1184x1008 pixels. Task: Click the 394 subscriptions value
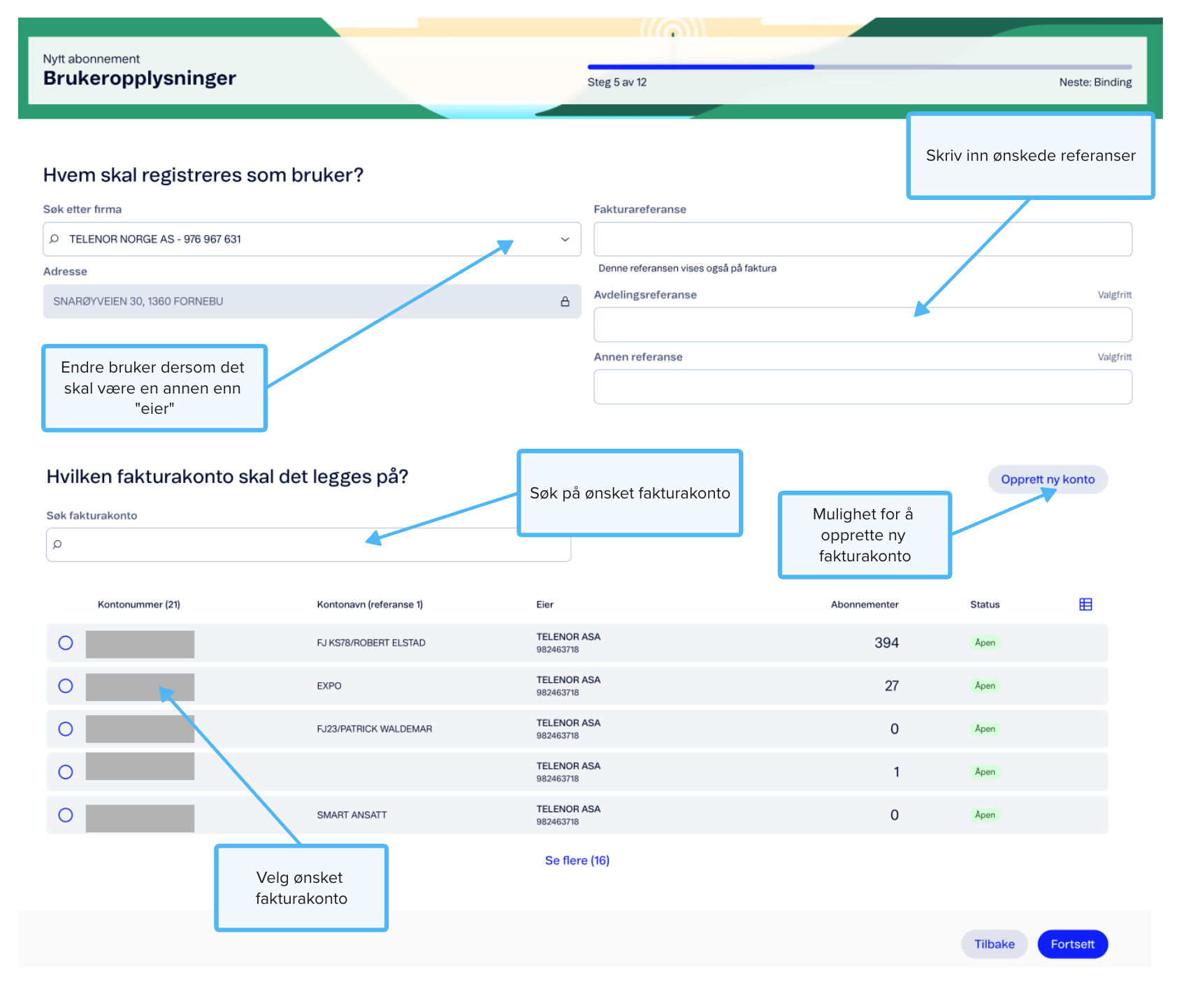point(886,643)
